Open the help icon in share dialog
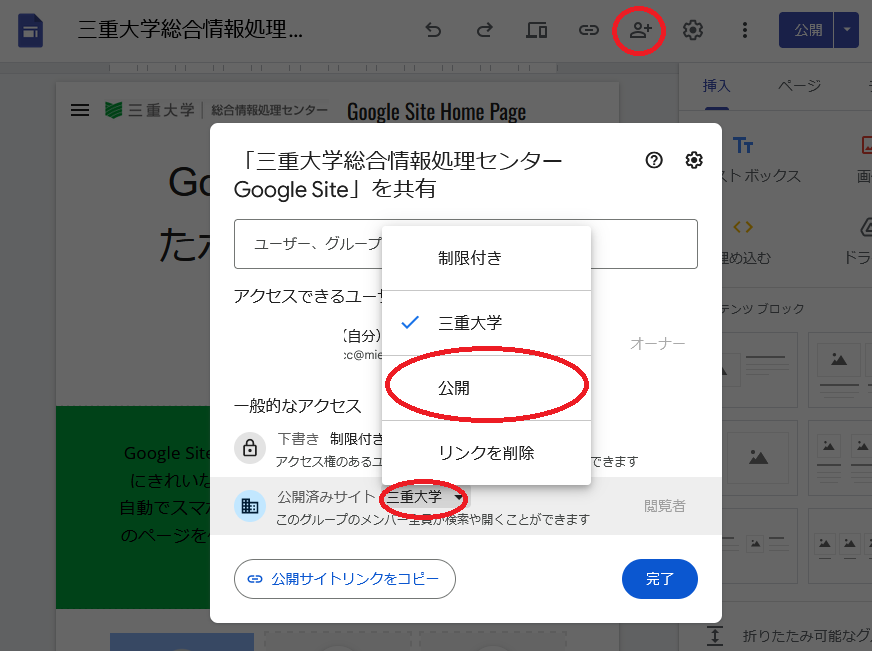 coord(654,160)
